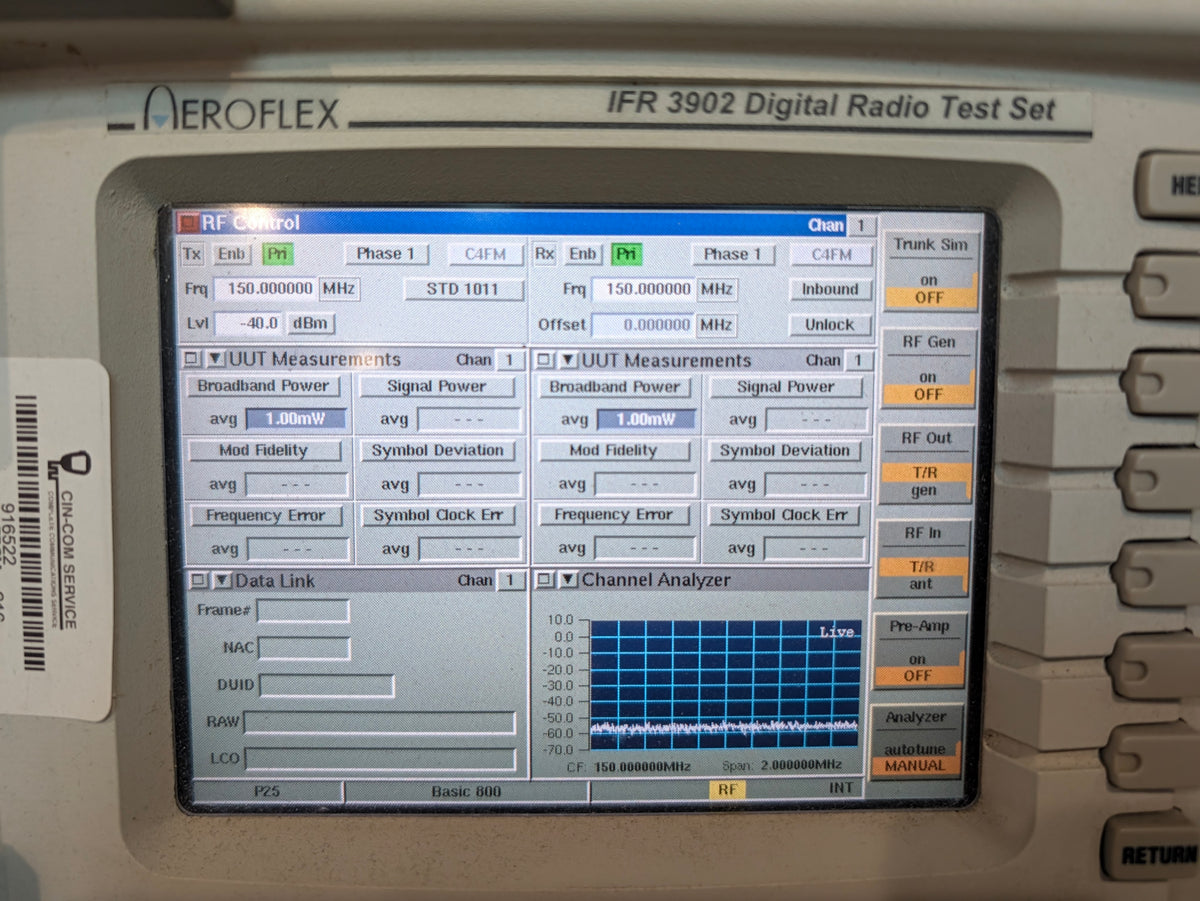Click the RAW field in Data Link
This screenshot has height=901, width=1200.
click(380, 722)
